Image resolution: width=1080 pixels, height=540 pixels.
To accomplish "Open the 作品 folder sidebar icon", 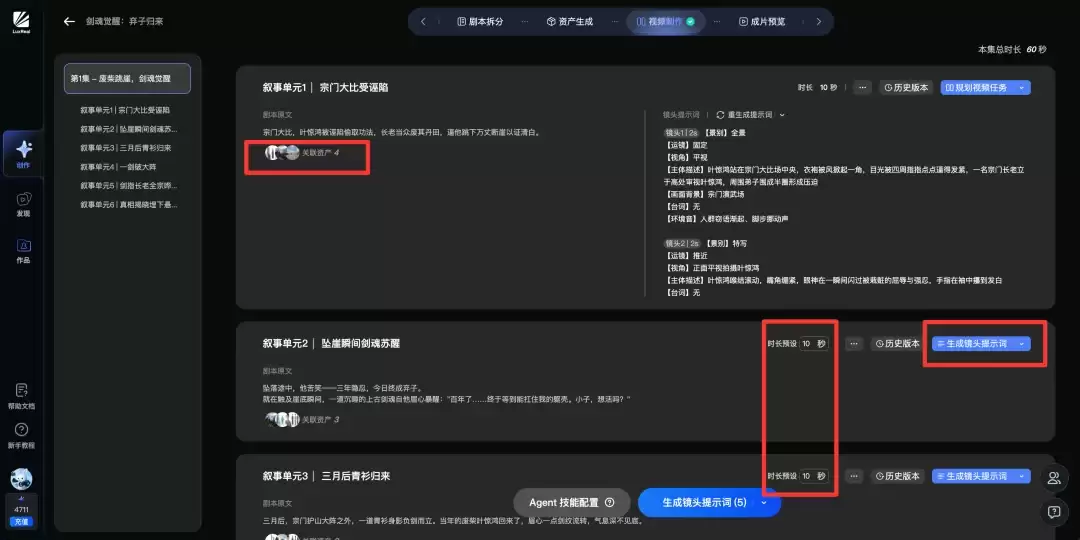I will pyautogui.click(x=23, y=246).
